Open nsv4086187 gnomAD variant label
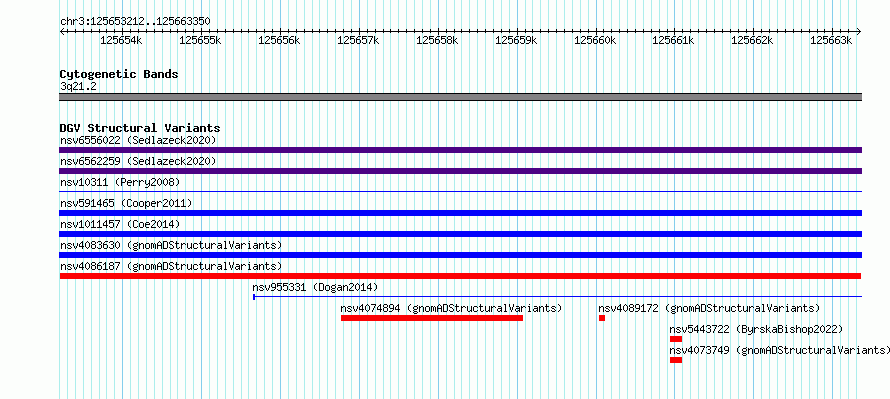Image resolution: width=890 pixels, height=399 pixels. [x=171, y=266]
